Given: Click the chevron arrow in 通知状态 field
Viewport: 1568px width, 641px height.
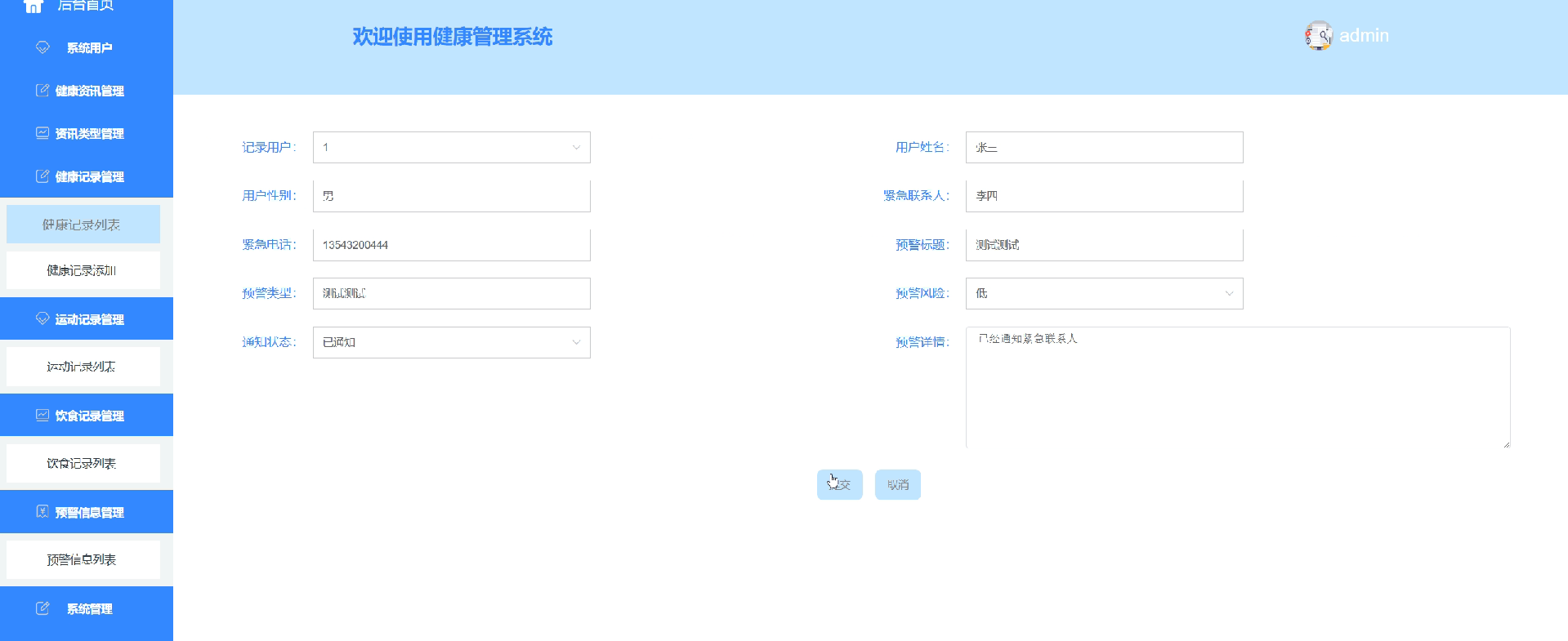Looking at the screenshot, I should (x=576, y=342).
